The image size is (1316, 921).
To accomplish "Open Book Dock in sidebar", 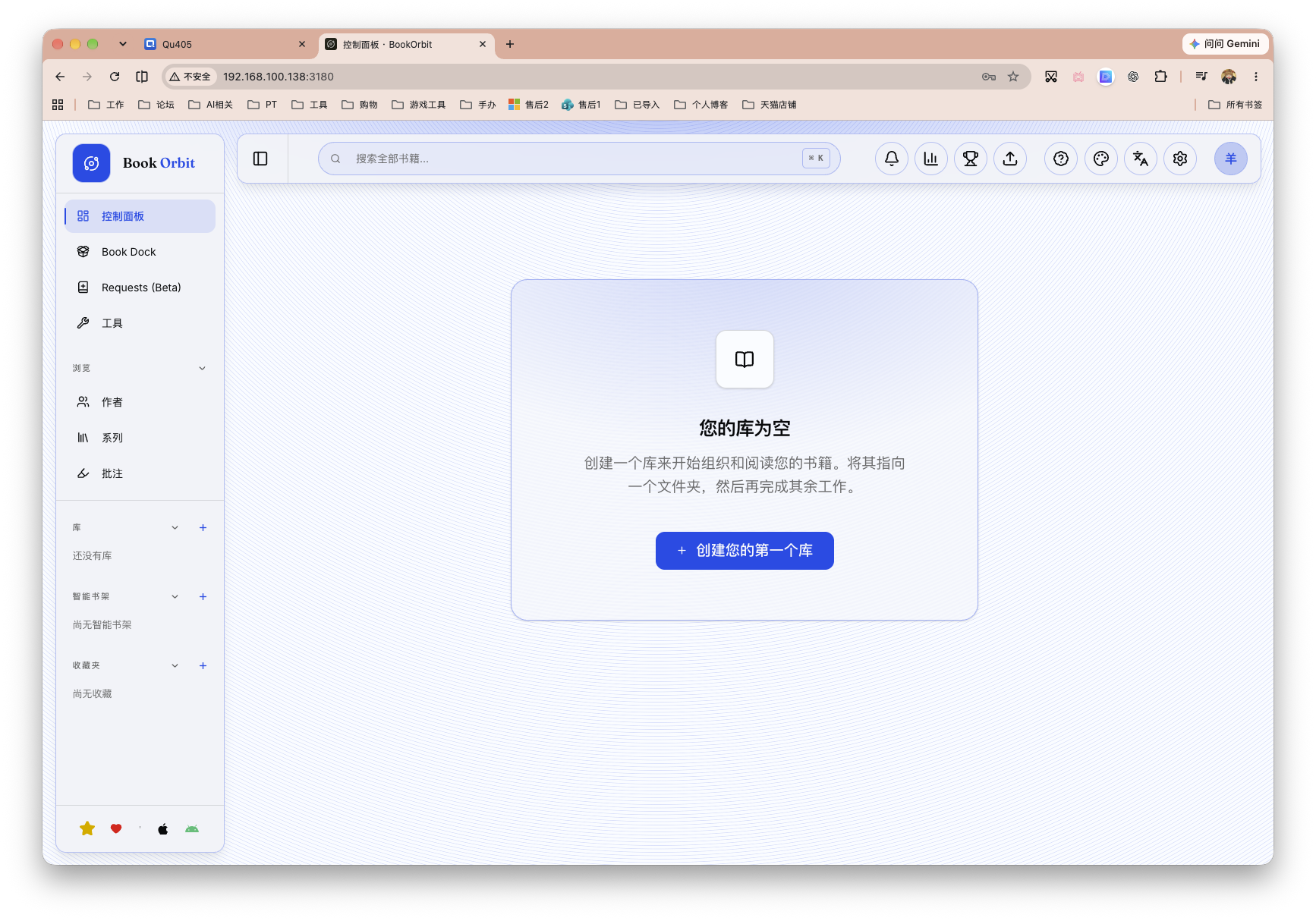I will tap(140, 252).
